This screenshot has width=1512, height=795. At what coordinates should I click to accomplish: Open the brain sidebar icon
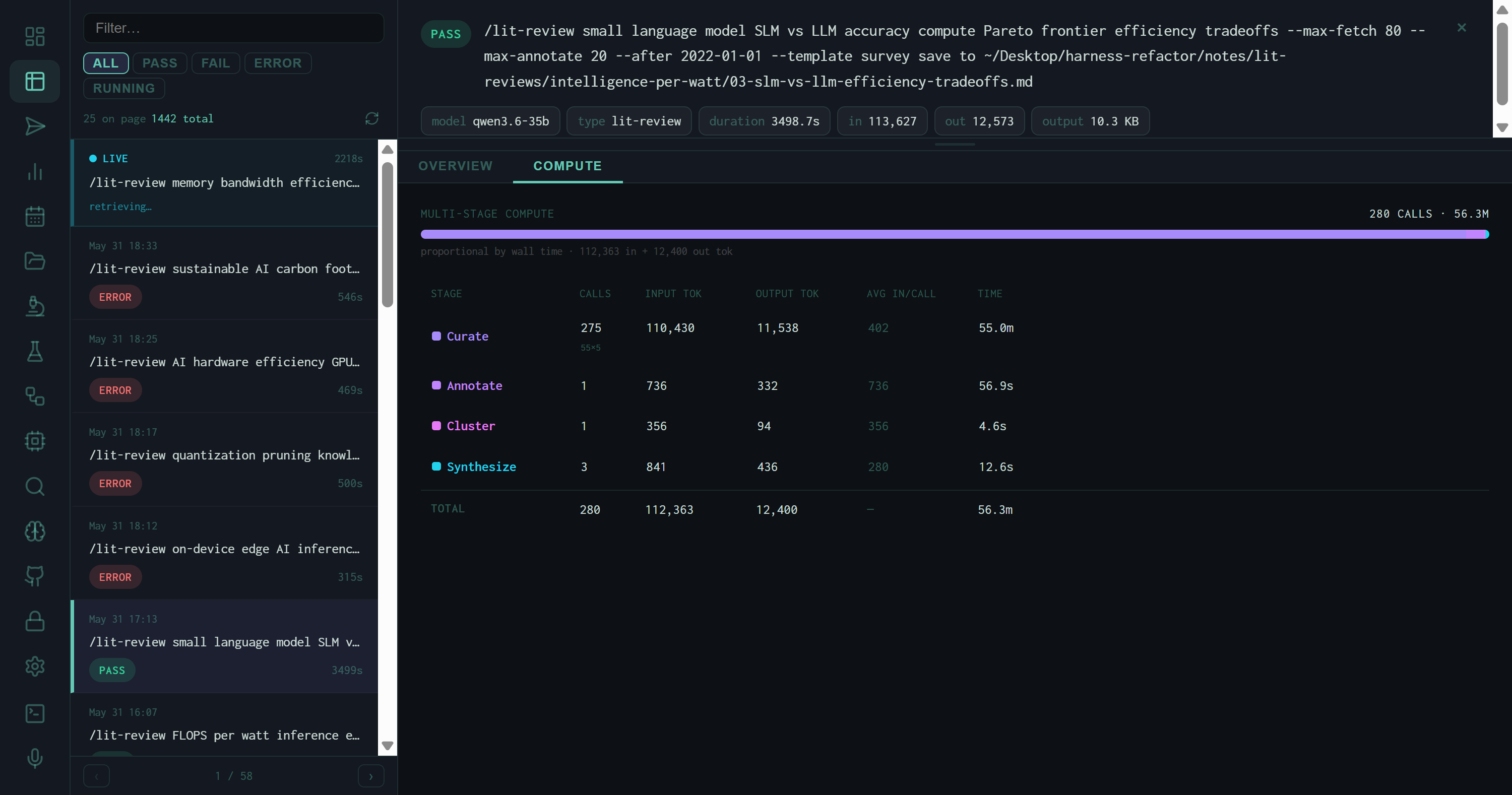click(x=35, y=531)
